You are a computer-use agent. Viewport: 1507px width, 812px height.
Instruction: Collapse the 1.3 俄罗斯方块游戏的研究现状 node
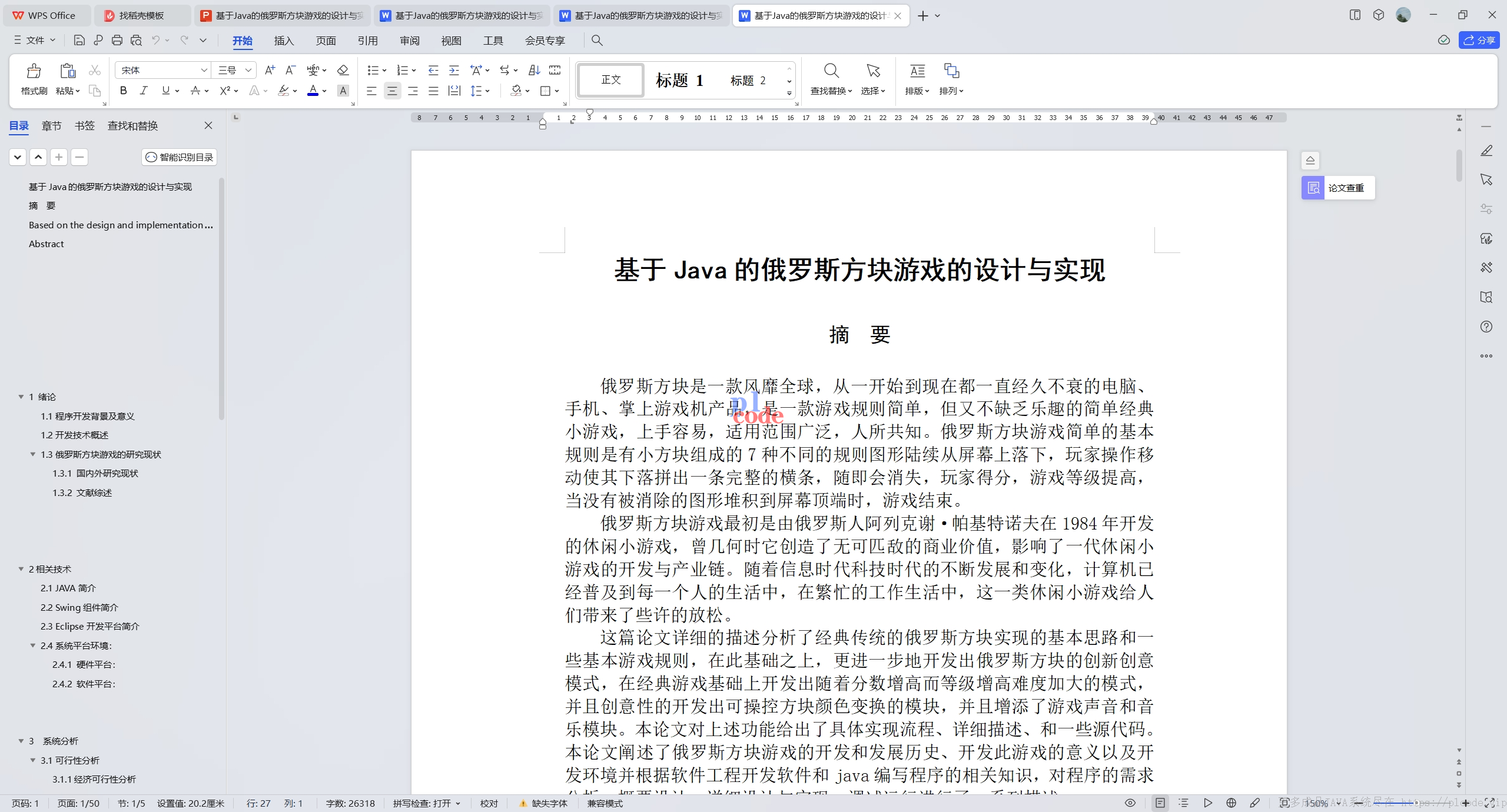click(33, 454)
